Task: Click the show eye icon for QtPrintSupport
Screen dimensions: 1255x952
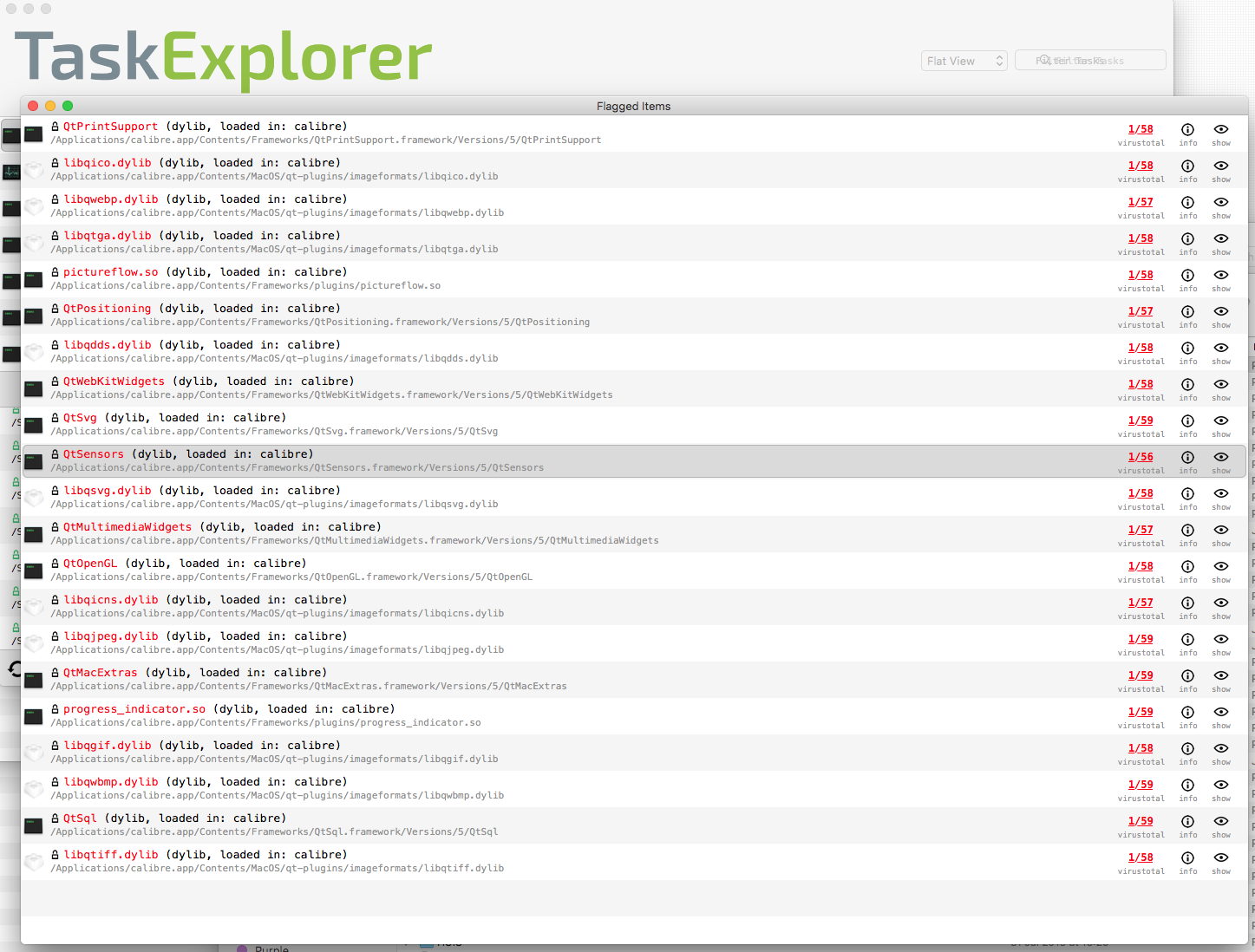Action: click(1221, 129)
